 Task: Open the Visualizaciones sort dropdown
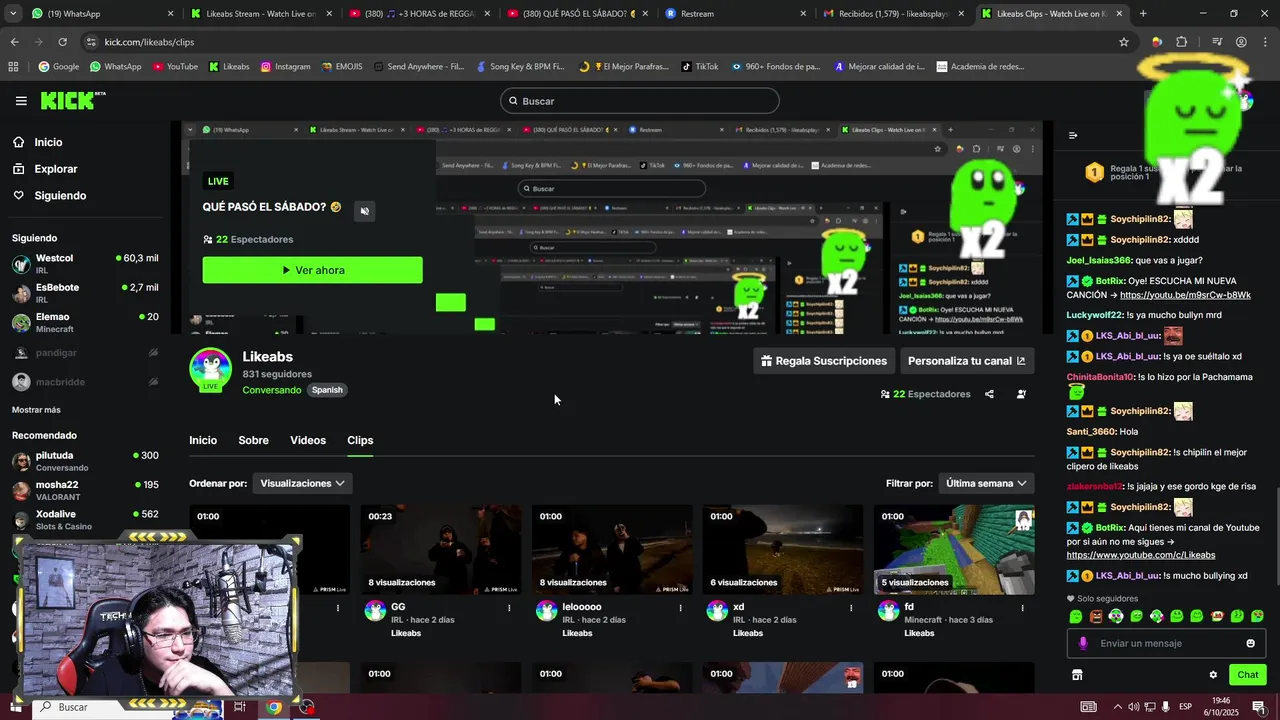[303, 483]
